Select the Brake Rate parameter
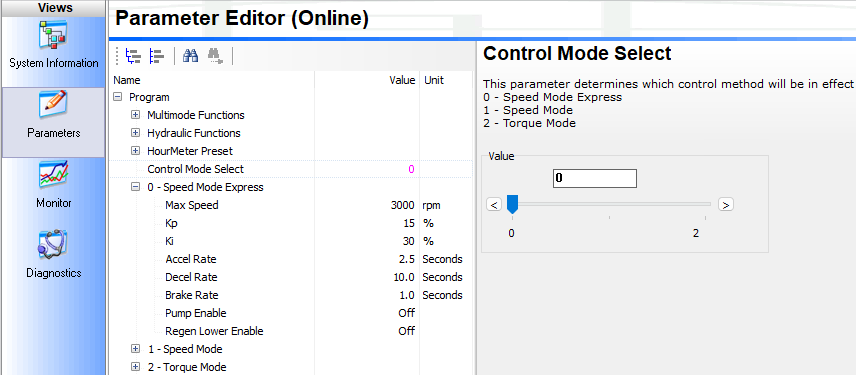This screenshot has width=856, height=375. (192, 295)
